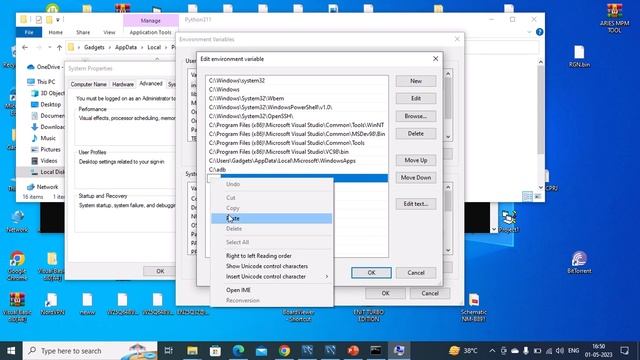640x360 pixels.
Task: Select the Visual Studio Common\Tools\WinNT entry
Action: [x=297, y=125]
